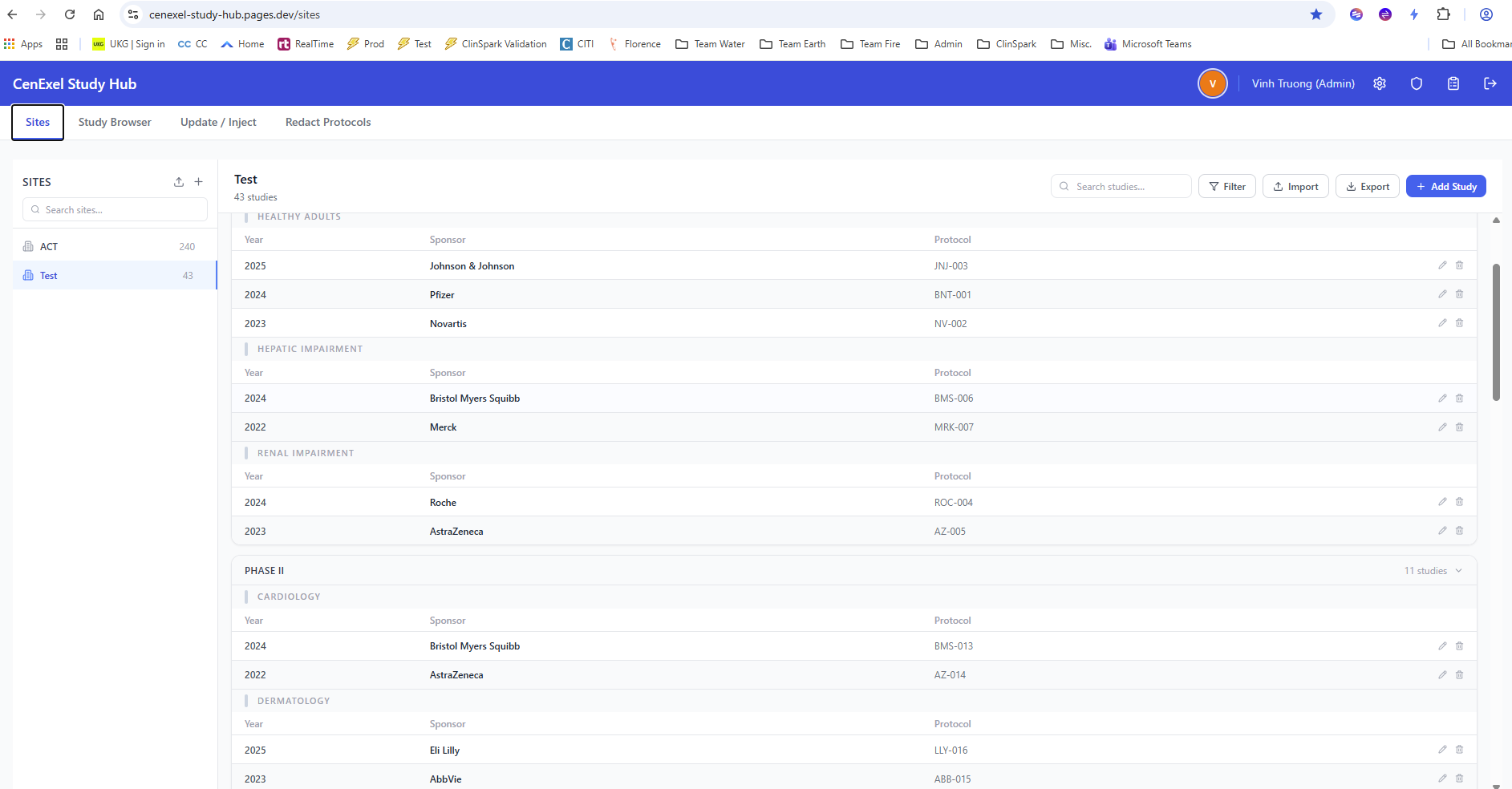Open the Microsoft Teams bookmark
The width and height of the screenshot is (1512, 789).
[1148, 44]
